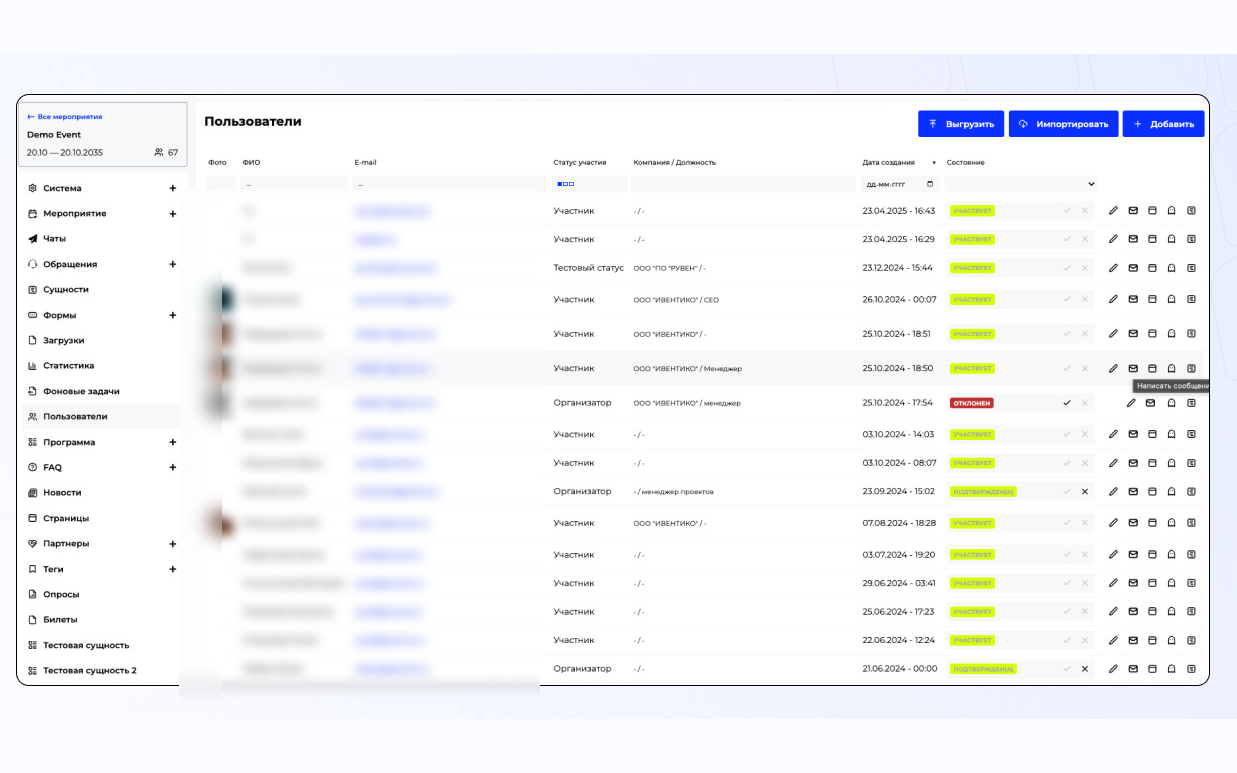Sort by Дата создания column arrow
1237x773 pixels.
pyautogui.click(x=934, y=162)
